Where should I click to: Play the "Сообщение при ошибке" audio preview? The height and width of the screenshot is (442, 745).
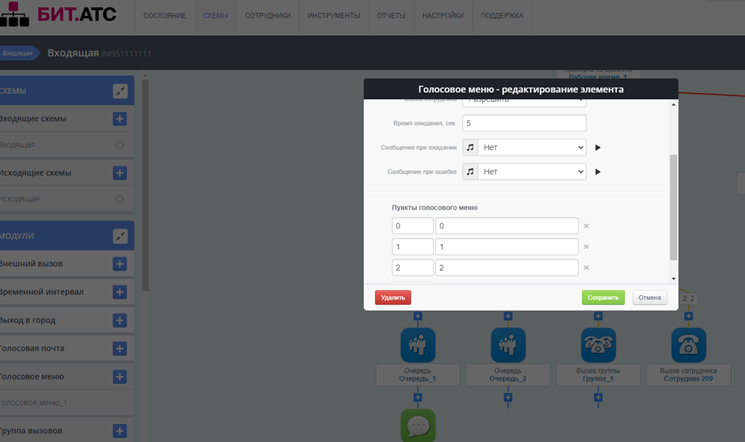click(x=598, y=172)
